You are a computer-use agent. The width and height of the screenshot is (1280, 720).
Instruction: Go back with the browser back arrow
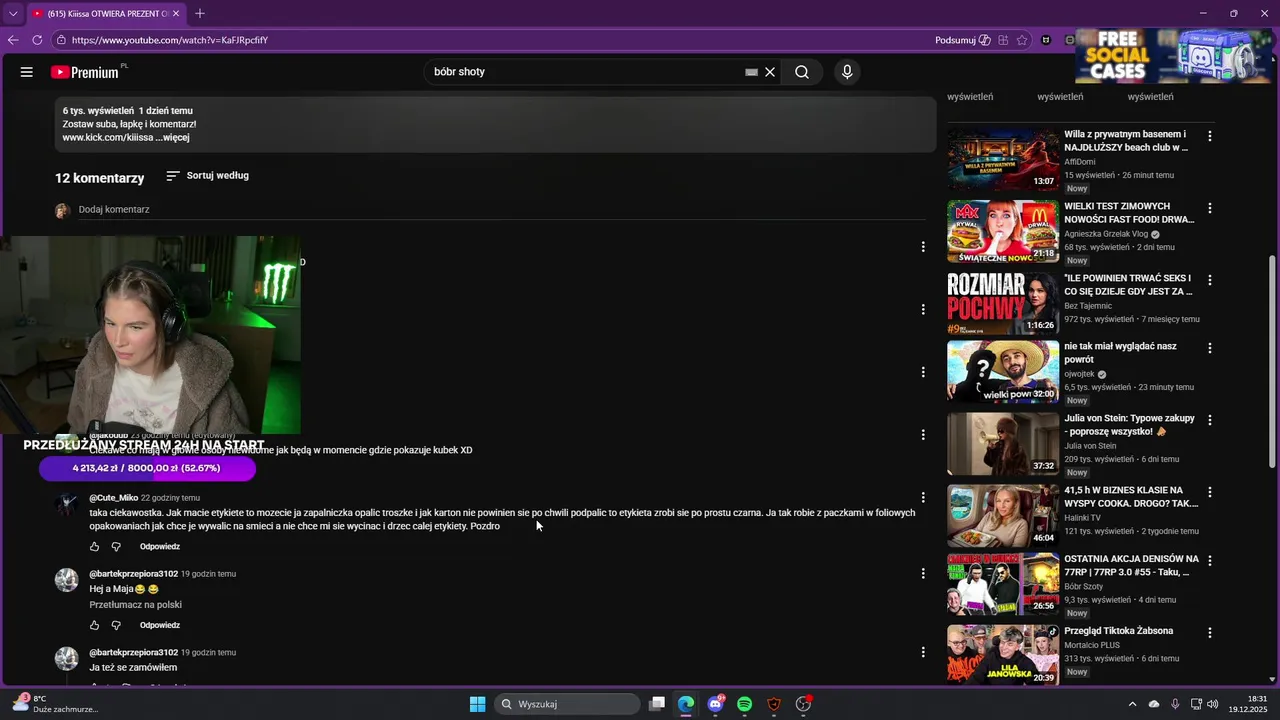13,40
